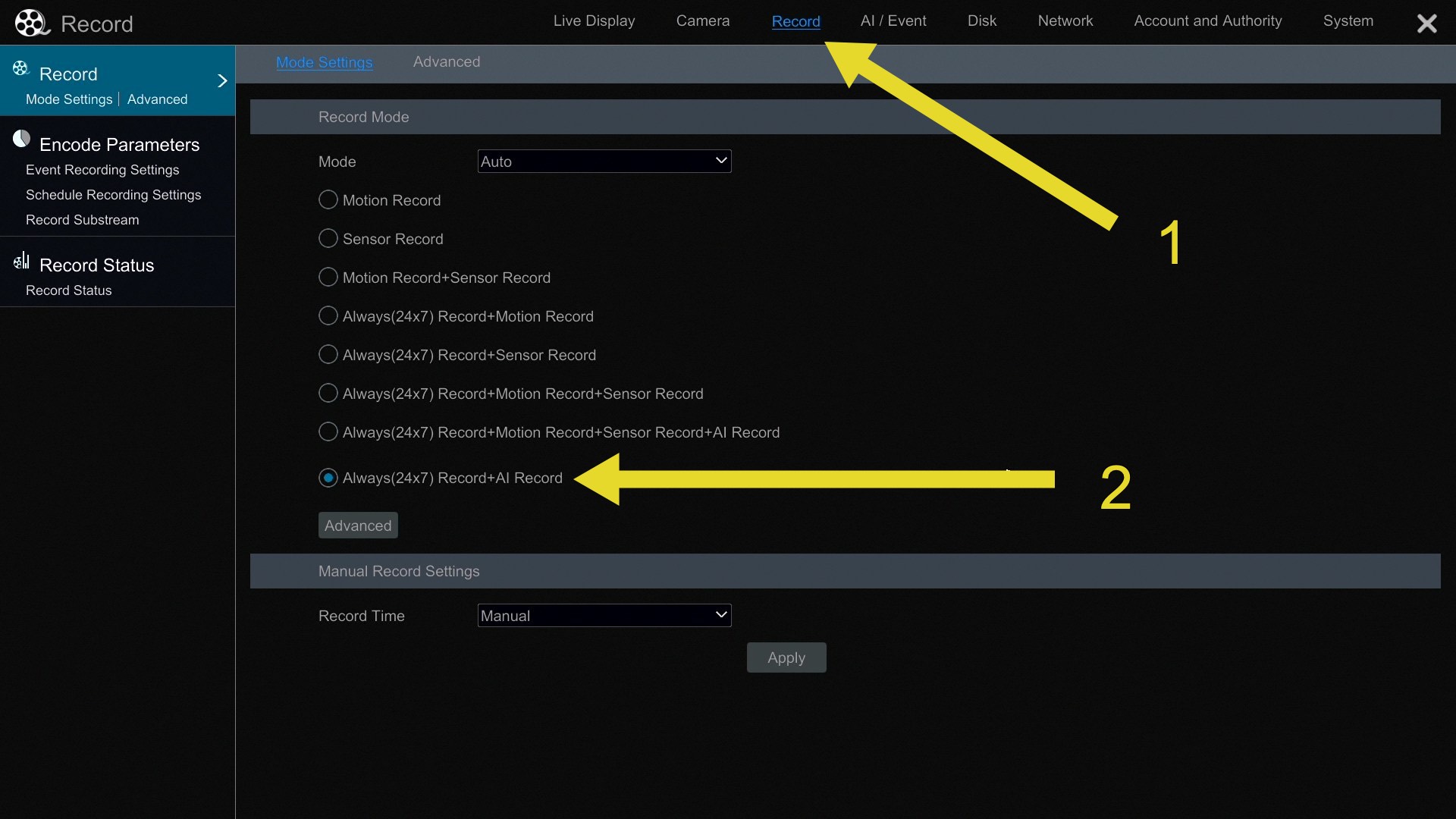Click the Advanced button below record modes
1456x819 pixels.
pyautogui.click(x=358, y=526)
